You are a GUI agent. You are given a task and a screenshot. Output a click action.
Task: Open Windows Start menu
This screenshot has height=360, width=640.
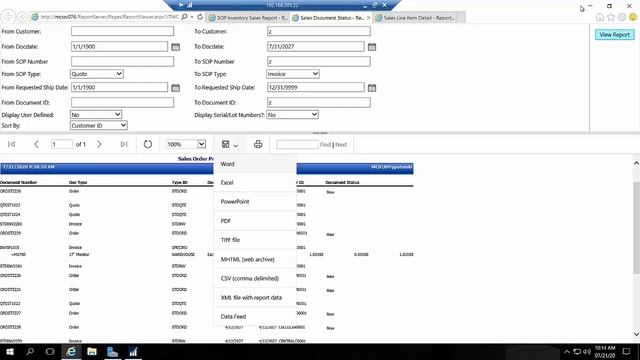(x=10, y=351)
